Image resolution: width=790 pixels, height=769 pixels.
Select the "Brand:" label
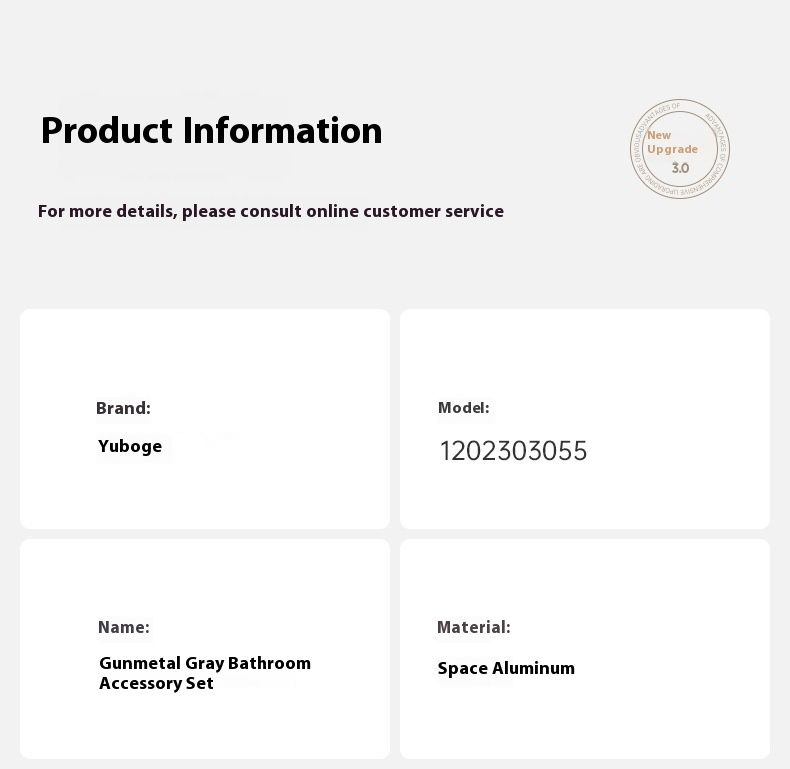tap(123, 408)
